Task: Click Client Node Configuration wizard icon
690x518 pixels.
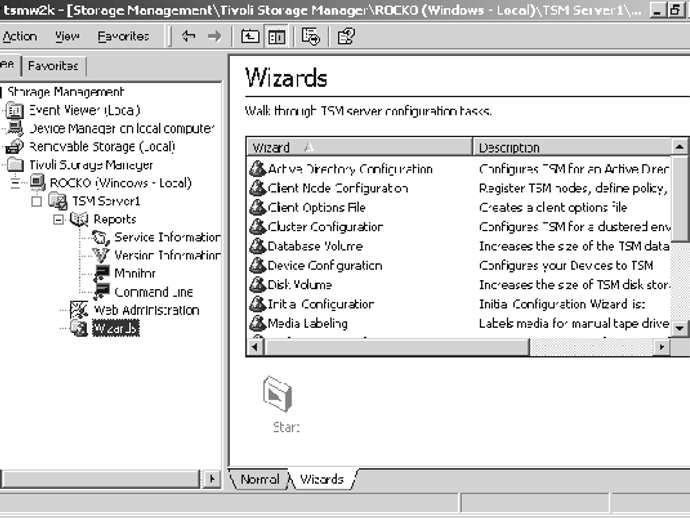Action: coord(258,188)
